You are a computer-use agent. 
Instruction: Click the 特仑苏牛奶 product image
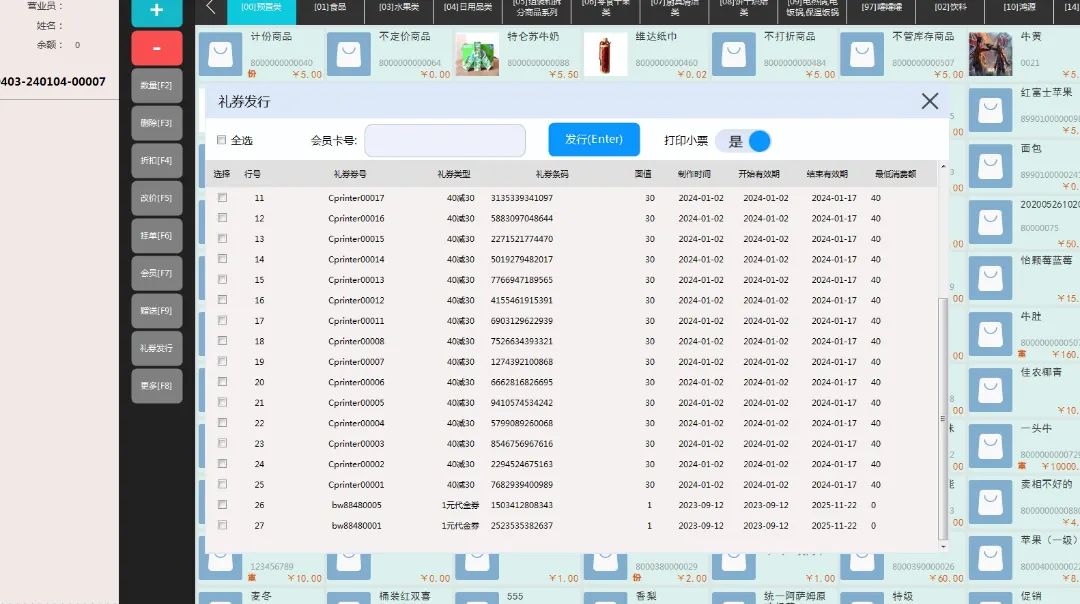pos(477,54)
